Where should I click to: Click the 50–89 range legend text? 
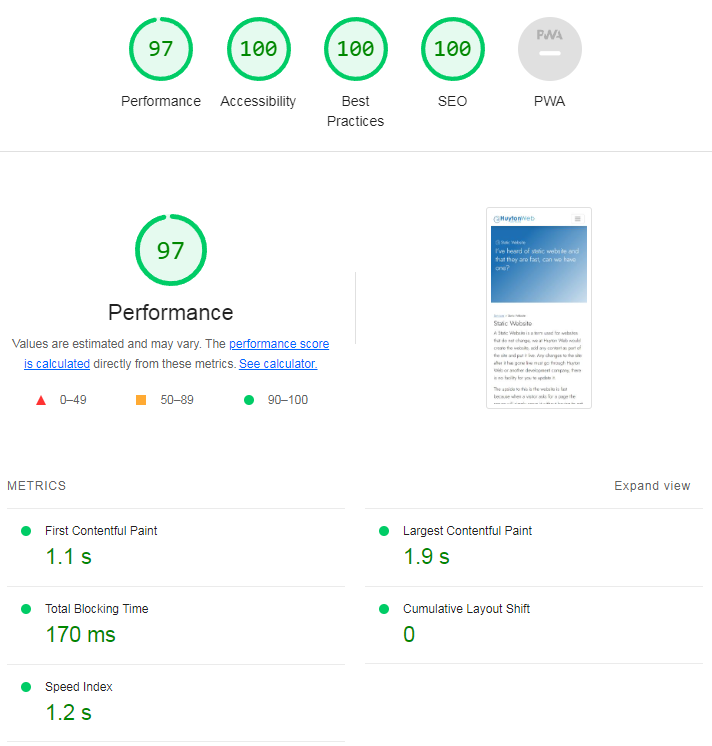pyautogui.click(x=177, y=400)
